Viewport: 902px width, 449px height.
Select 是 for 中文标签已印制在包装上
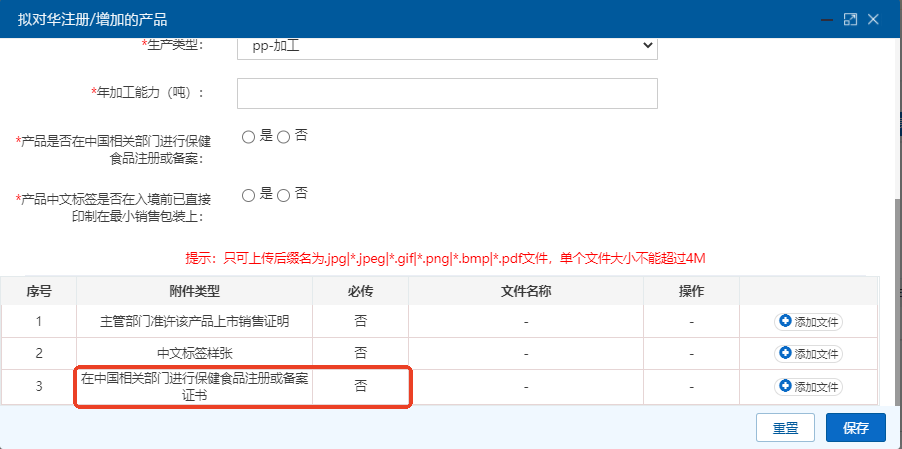(248, 196)
